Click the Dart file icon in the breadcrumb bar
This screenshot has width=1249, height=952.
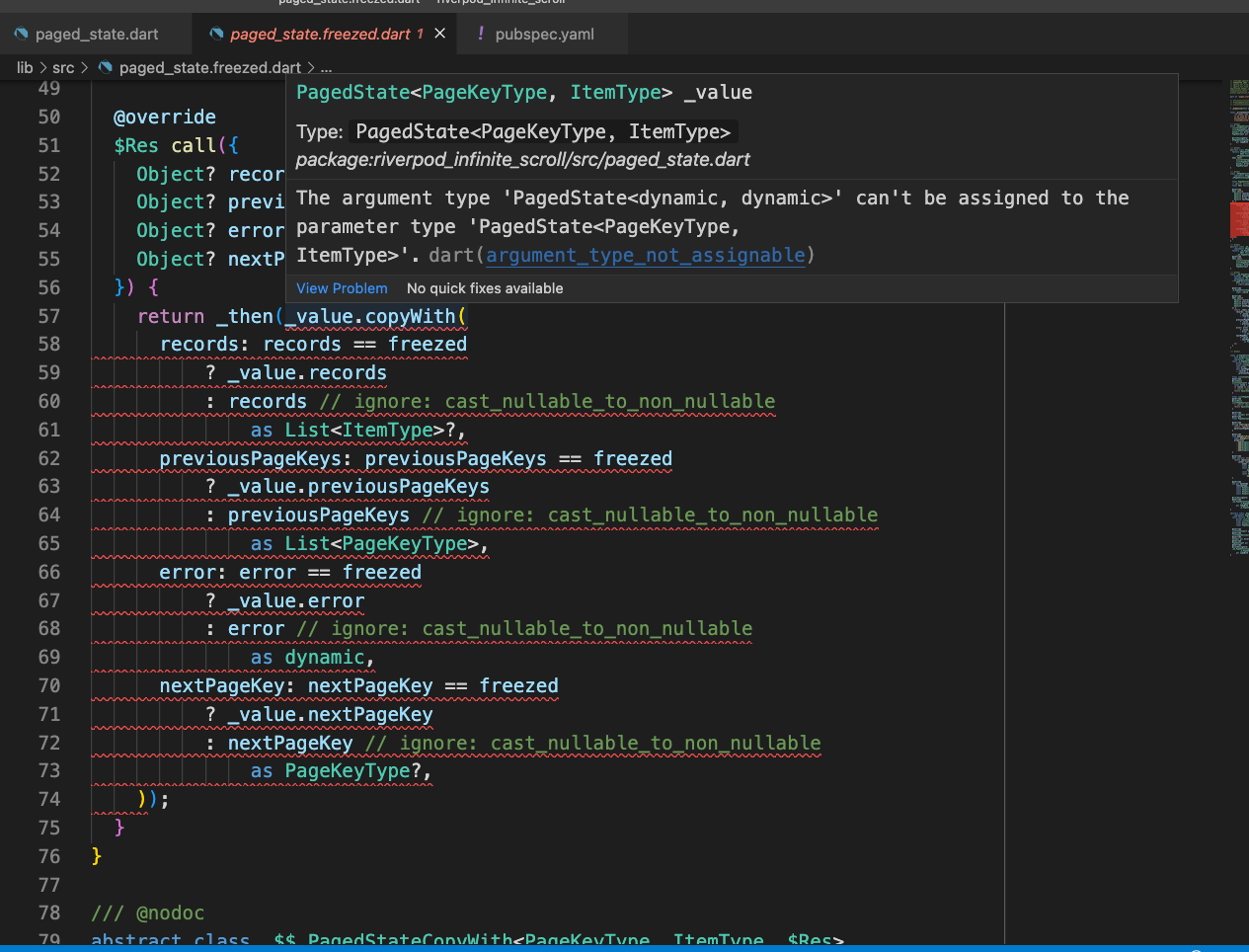(x=106, y=67)
